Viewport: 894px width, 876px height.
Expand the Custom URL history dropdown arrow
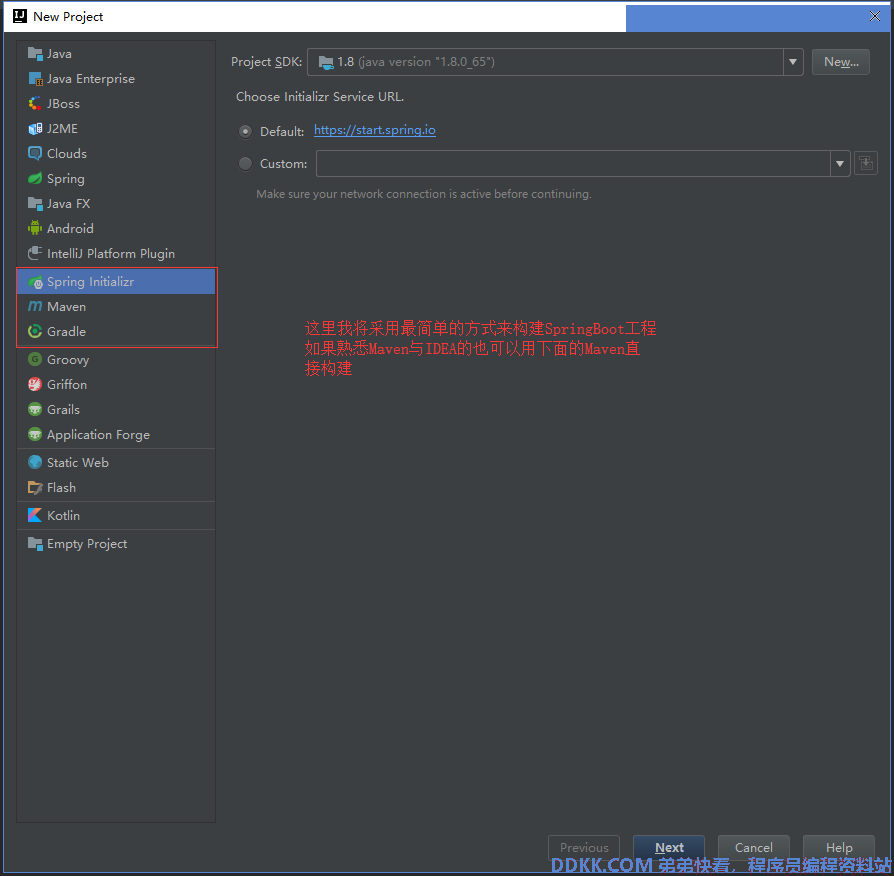(x=839, y=164)
